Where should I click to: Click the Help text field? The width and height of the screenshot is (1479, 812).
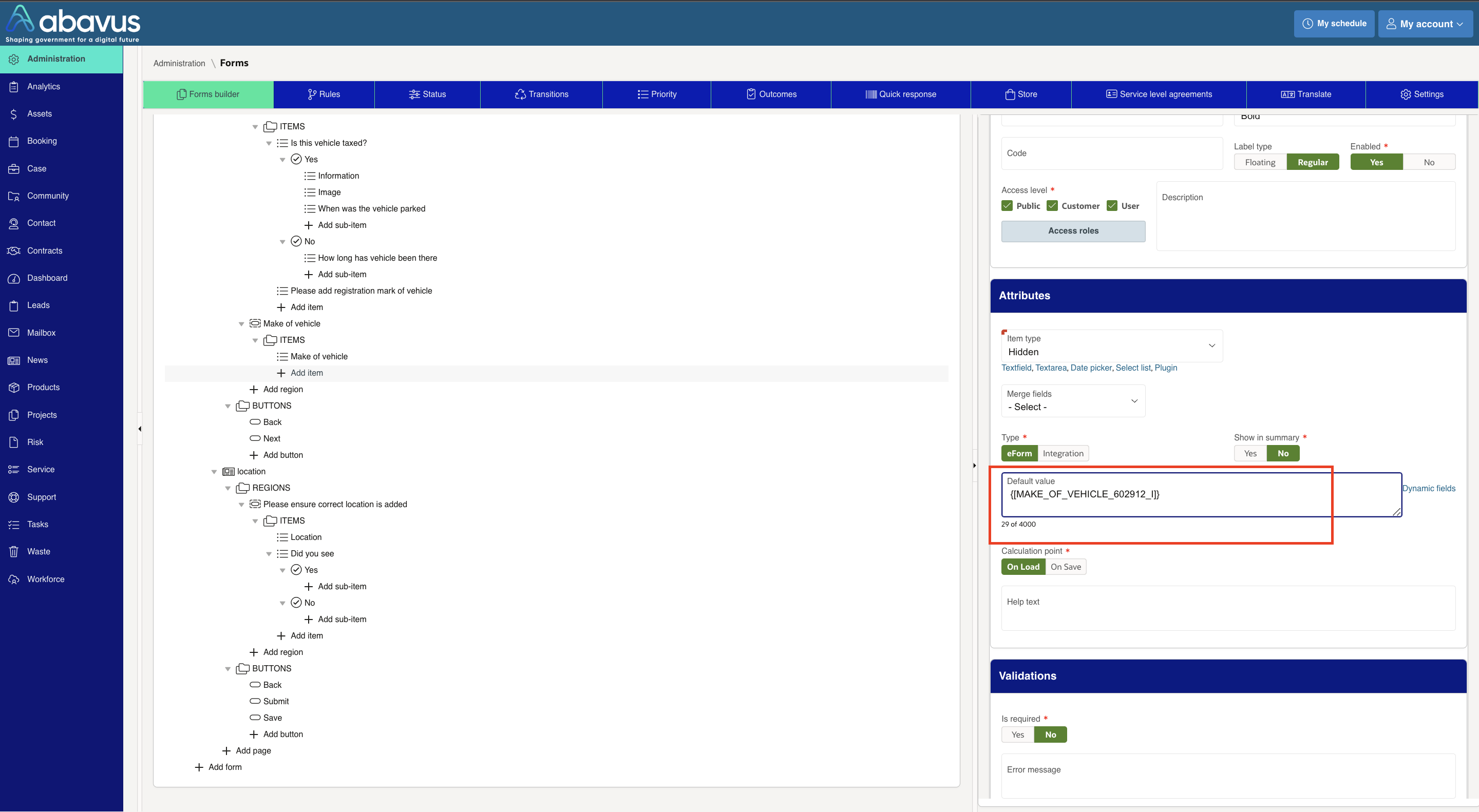1228,608
